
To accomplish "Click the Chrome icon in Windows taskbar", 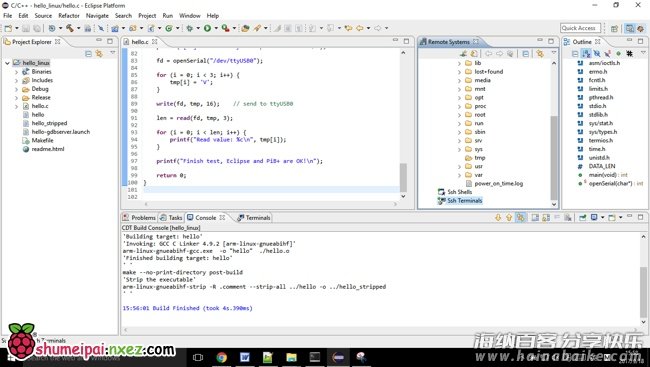I will [x=222, y=357].
